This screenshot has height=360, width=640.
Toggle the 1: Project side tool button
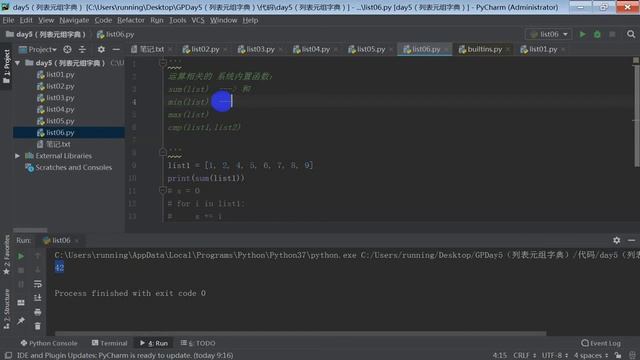pyautogui.click(x=6, y=67)
